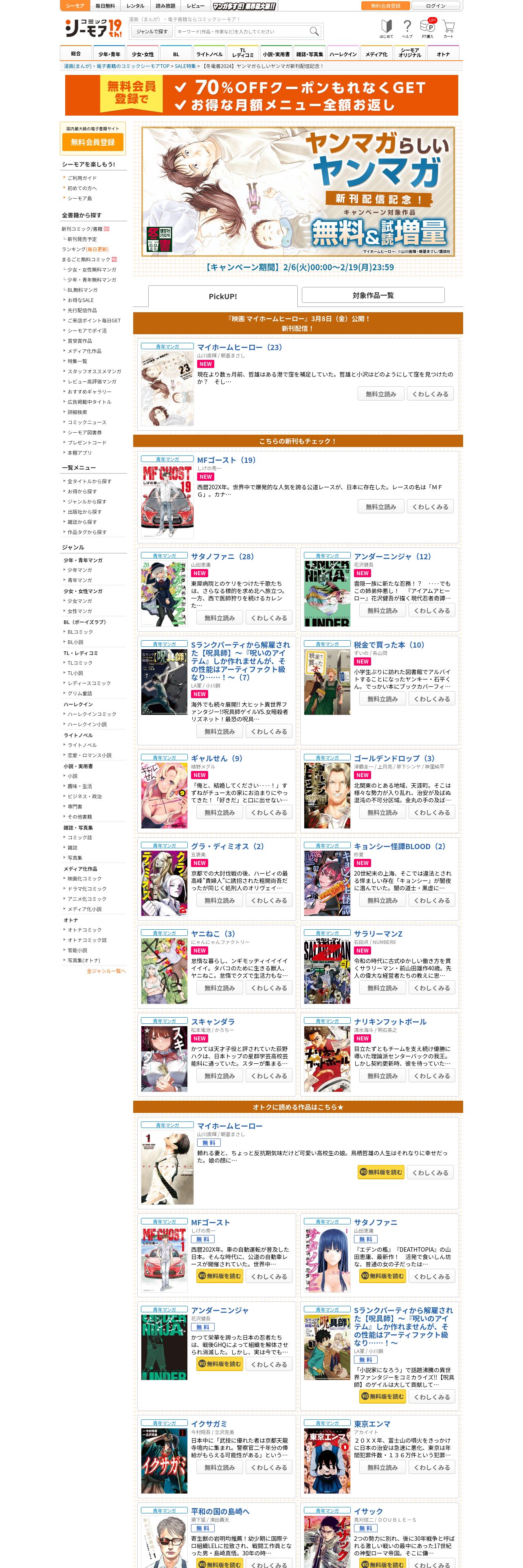This screenshot has height=1568, width=523.
Task: Click くわしくみる for キョンシー怪譚BLOOD(2)
Action: pyautogui.click(x=432, y=900)
